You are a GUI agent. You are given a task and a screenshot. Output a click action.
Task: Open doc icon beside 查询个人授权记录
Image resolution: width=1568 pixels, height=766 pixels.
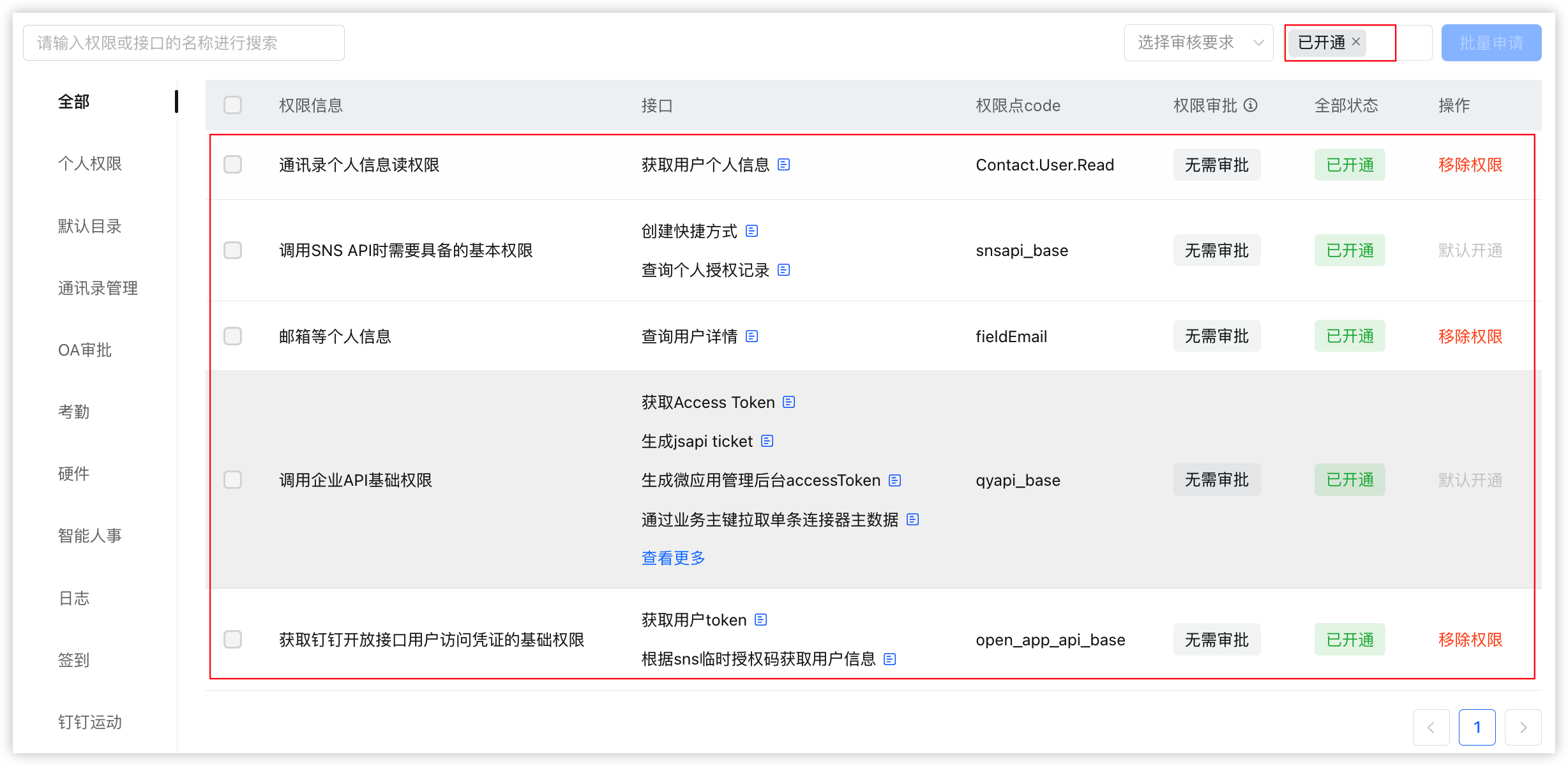coord(784,270)
